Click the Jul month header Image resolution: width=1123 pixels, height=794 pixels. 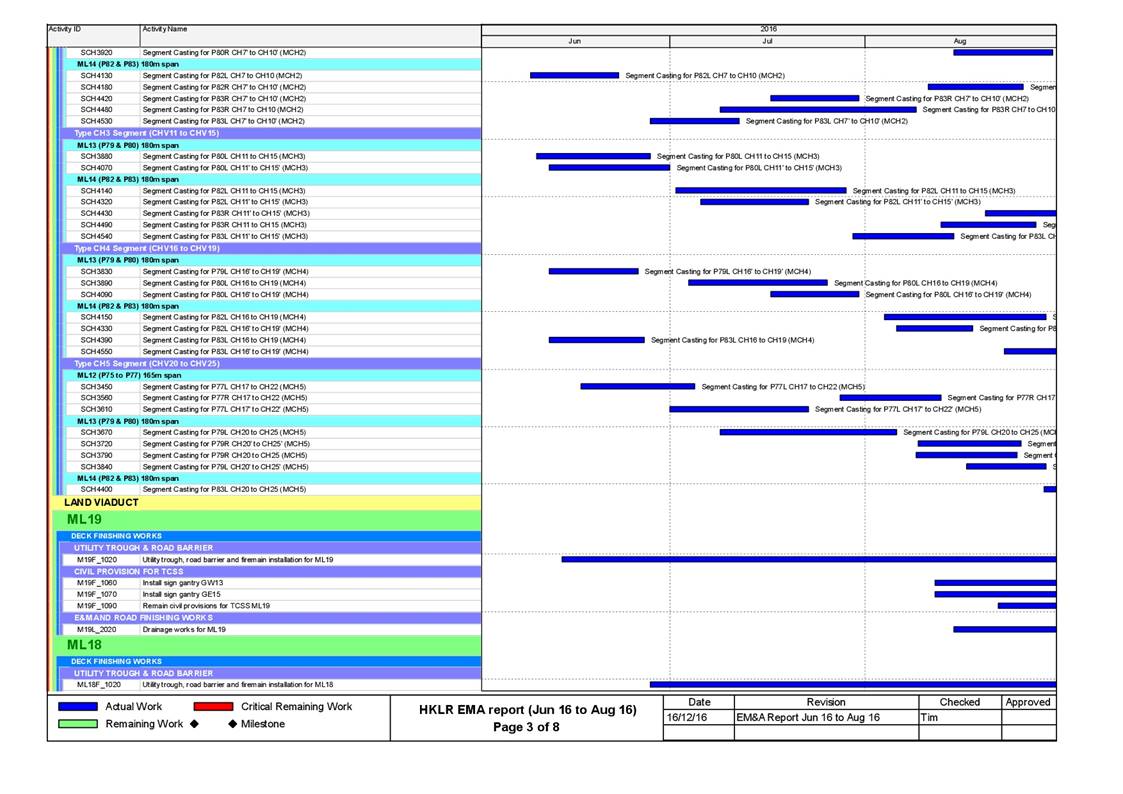(767, 42)
